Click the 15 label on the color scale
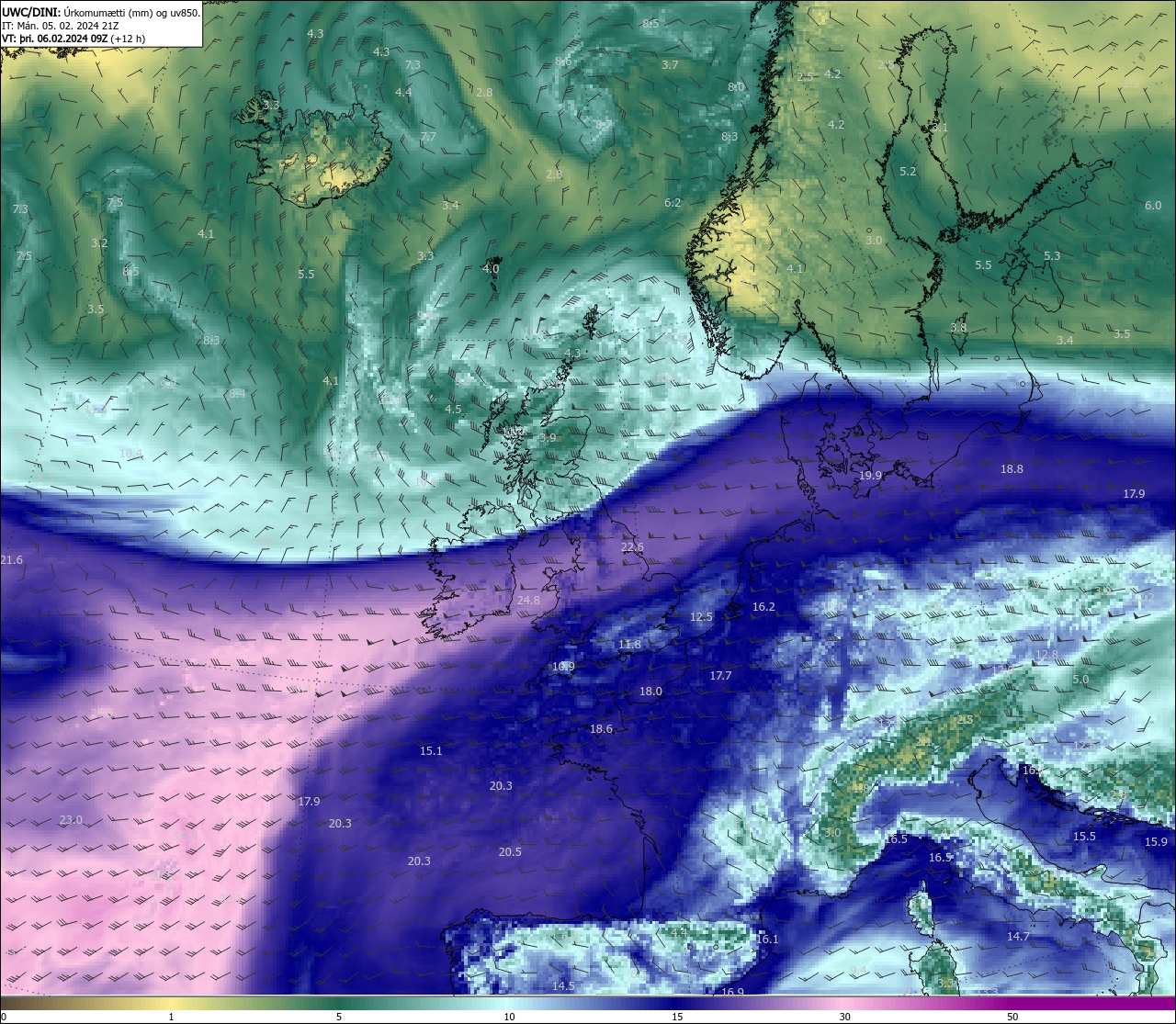 click(x=677, y=1017)
